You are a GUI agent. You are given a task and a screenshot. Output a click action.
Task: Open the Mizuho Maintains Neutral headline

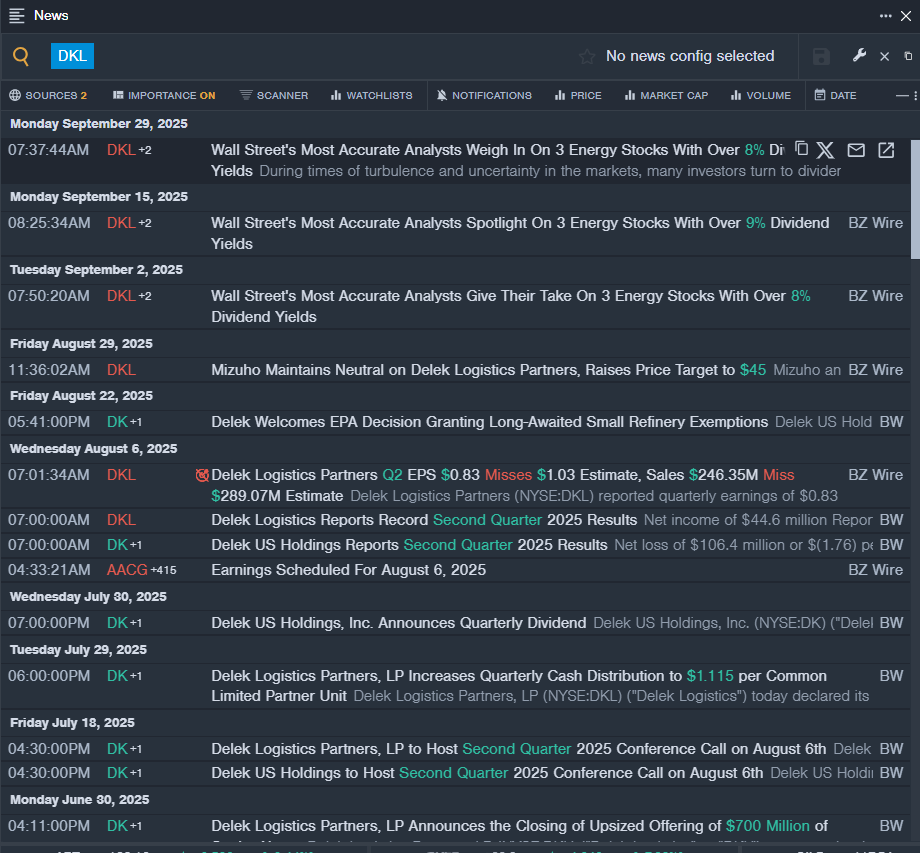473,370
